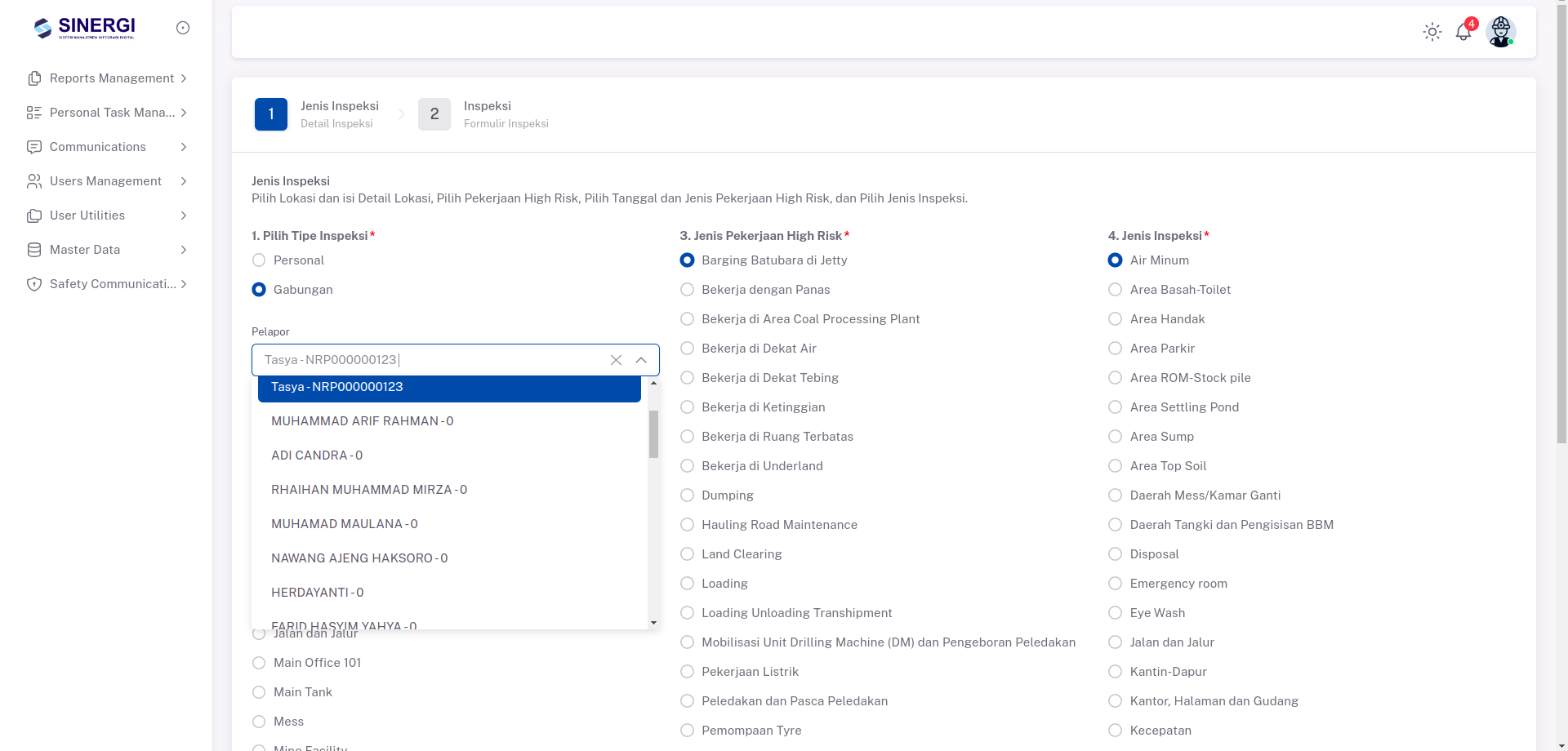
Task: Select the Gabungan inspection type
Action: click(259, 290)
